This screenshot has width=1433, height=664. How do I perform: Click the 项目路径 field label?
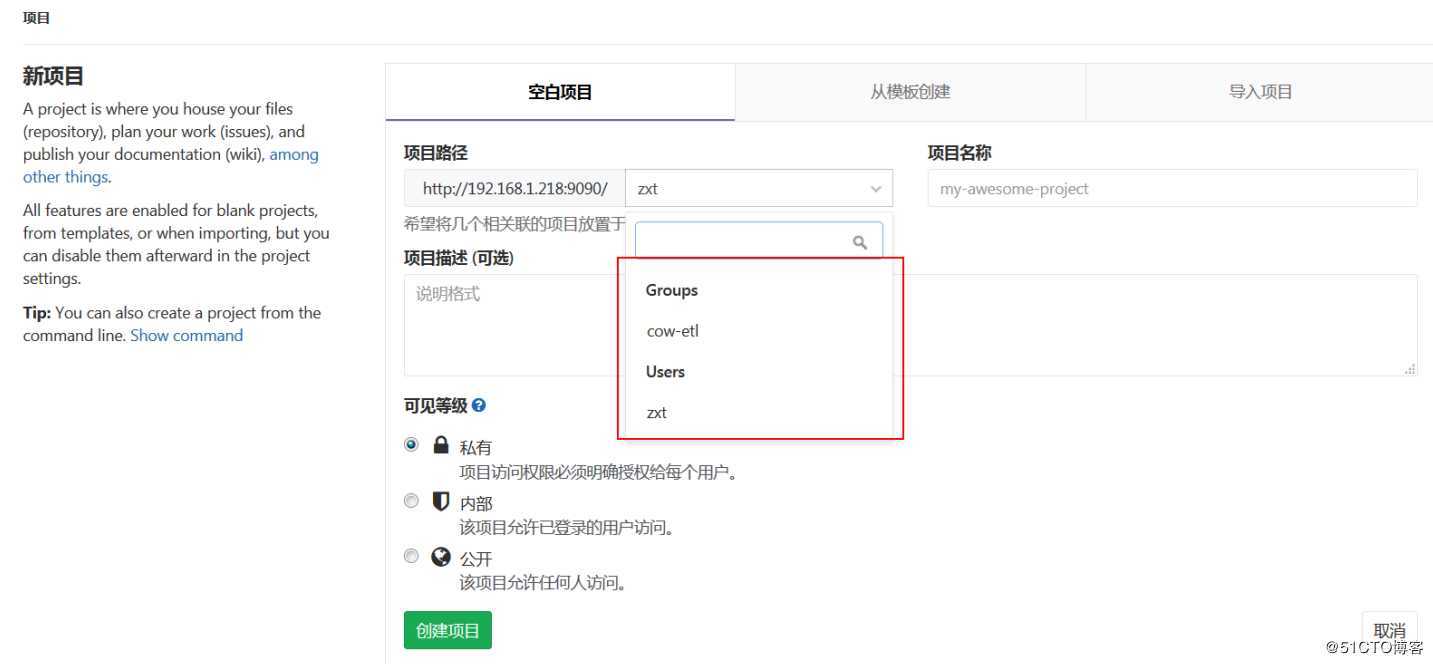[x=435, y=153]
